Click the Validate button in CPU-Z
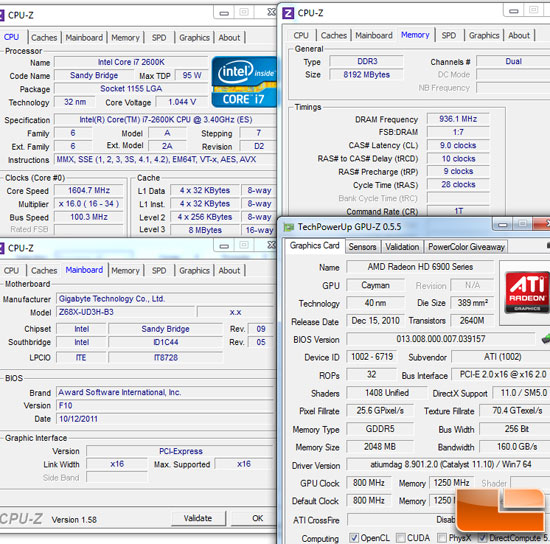 [x=198, y=518]
